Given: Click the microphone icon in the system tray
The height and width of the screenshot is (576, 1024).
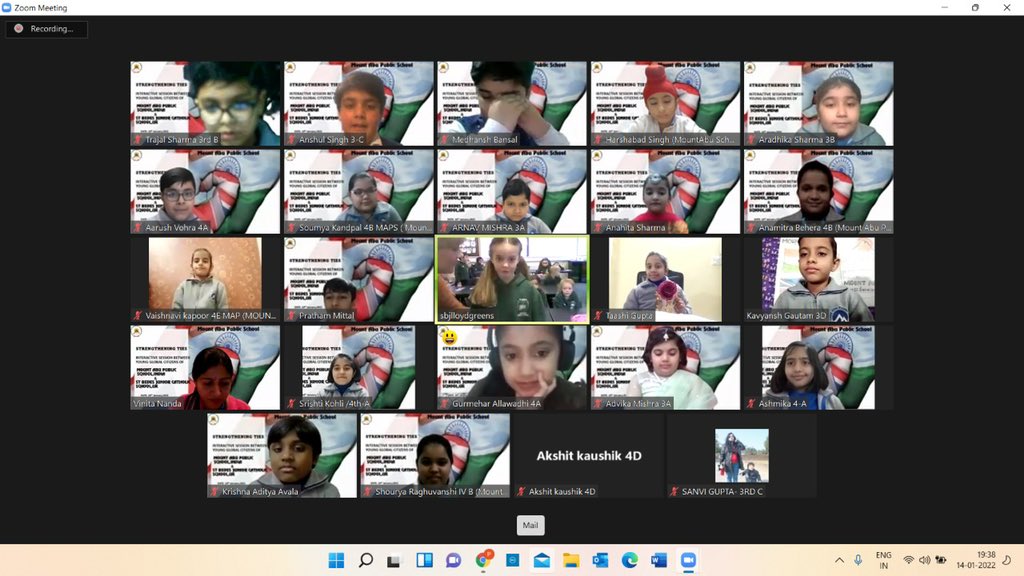Looking at the screenshot, I should coord(858,560).
